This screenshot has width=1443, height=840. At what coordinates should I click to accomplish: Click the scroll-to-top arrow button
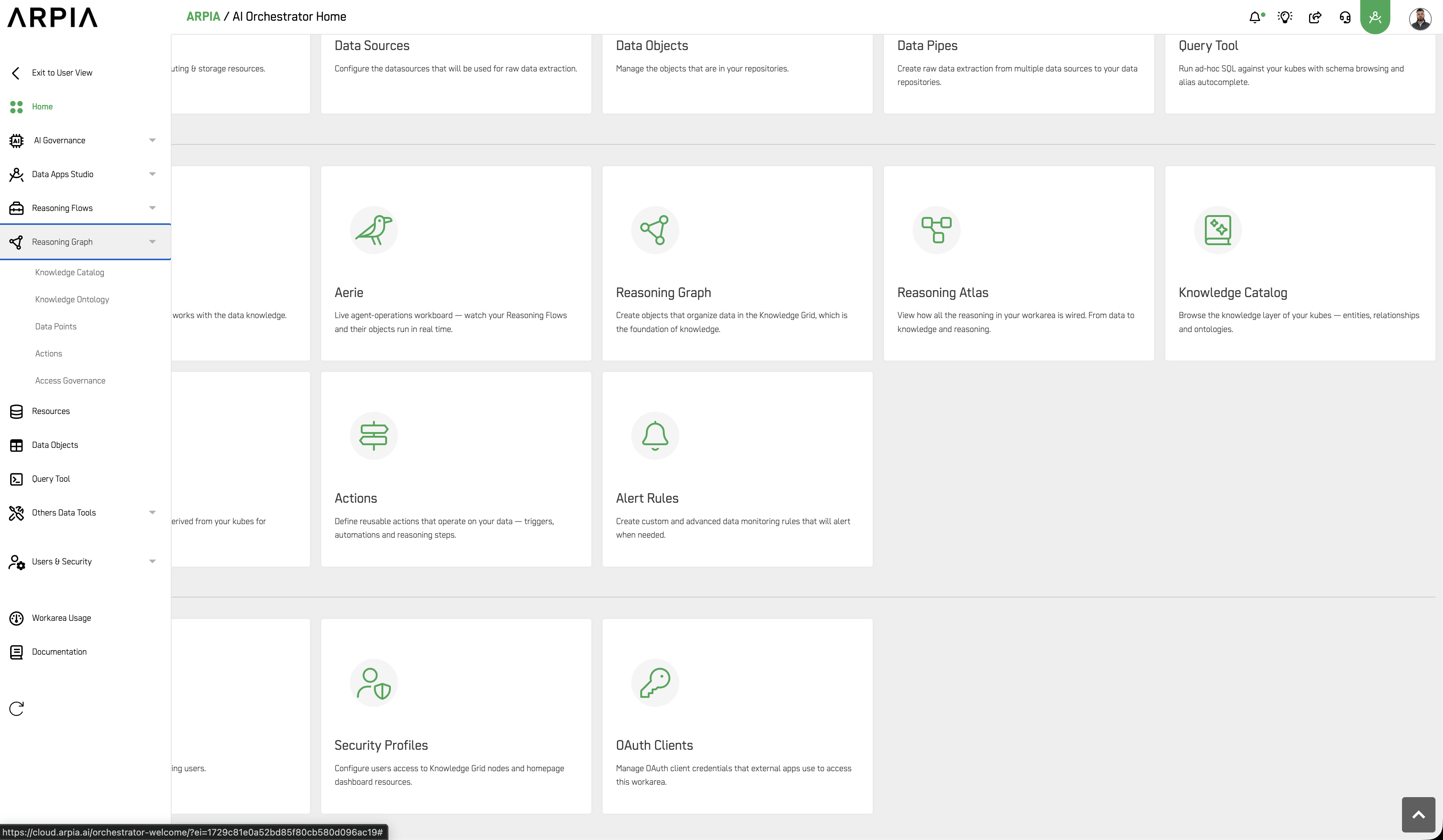pyautogui.click(x=1419, y=814)
